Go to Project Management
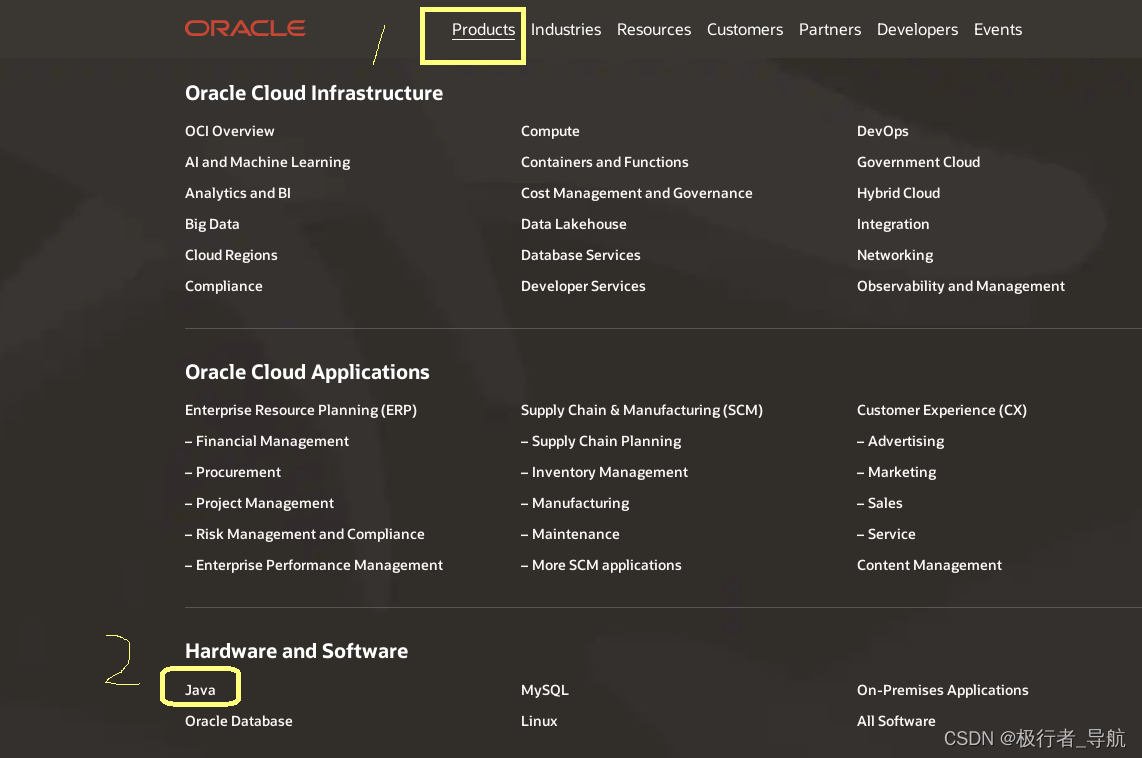 point(259,503)
